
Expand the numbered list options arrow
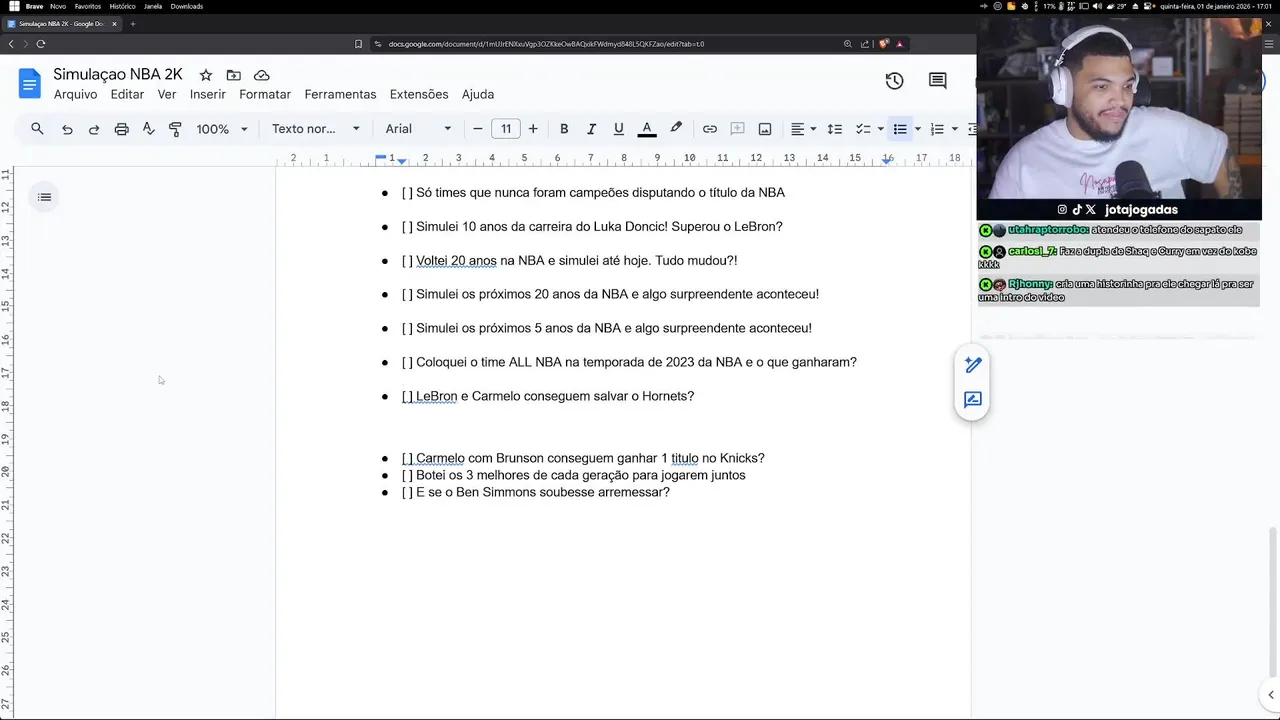click(955, 129)
